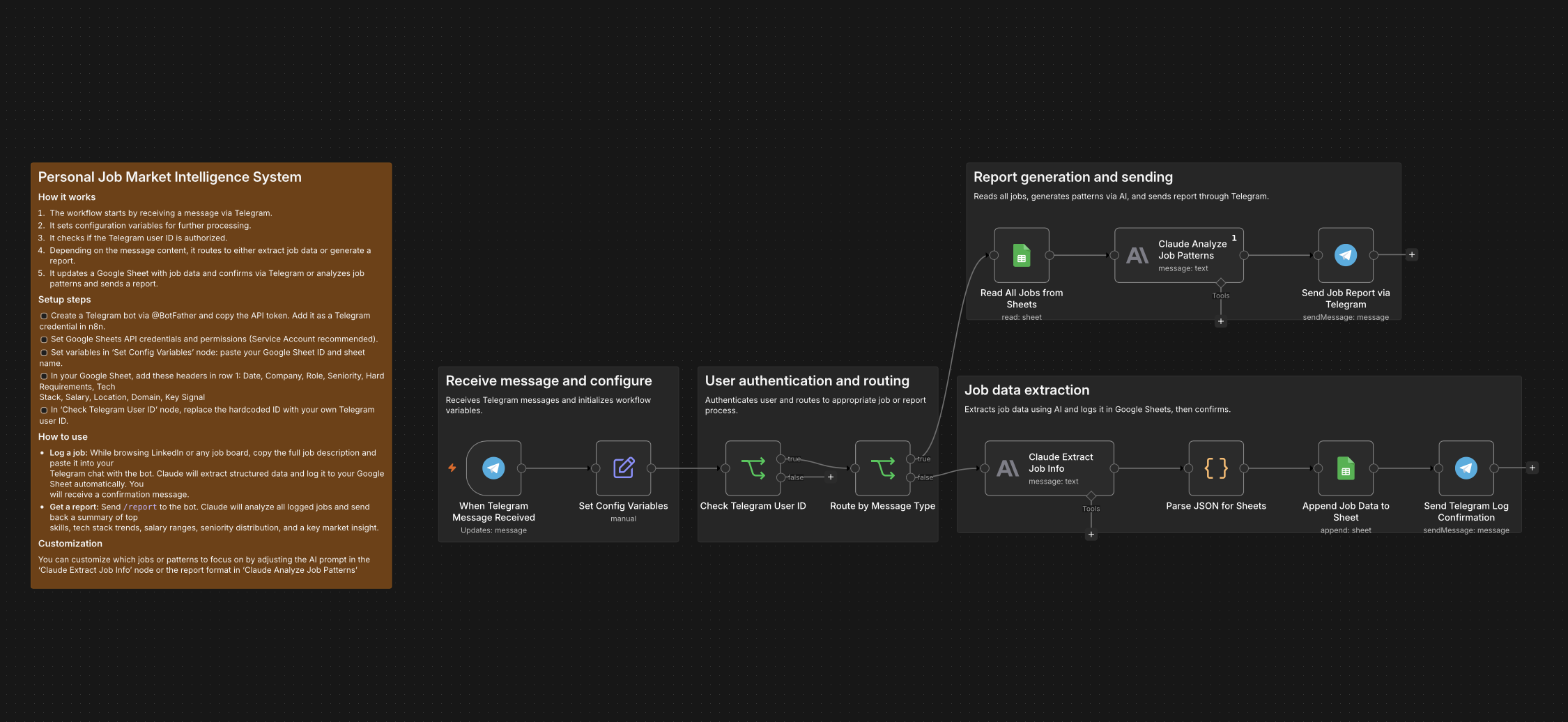This screenshot has height=722, width=1568.
Task: Click the 'Setup steps' heading
Action: point(64,300)
